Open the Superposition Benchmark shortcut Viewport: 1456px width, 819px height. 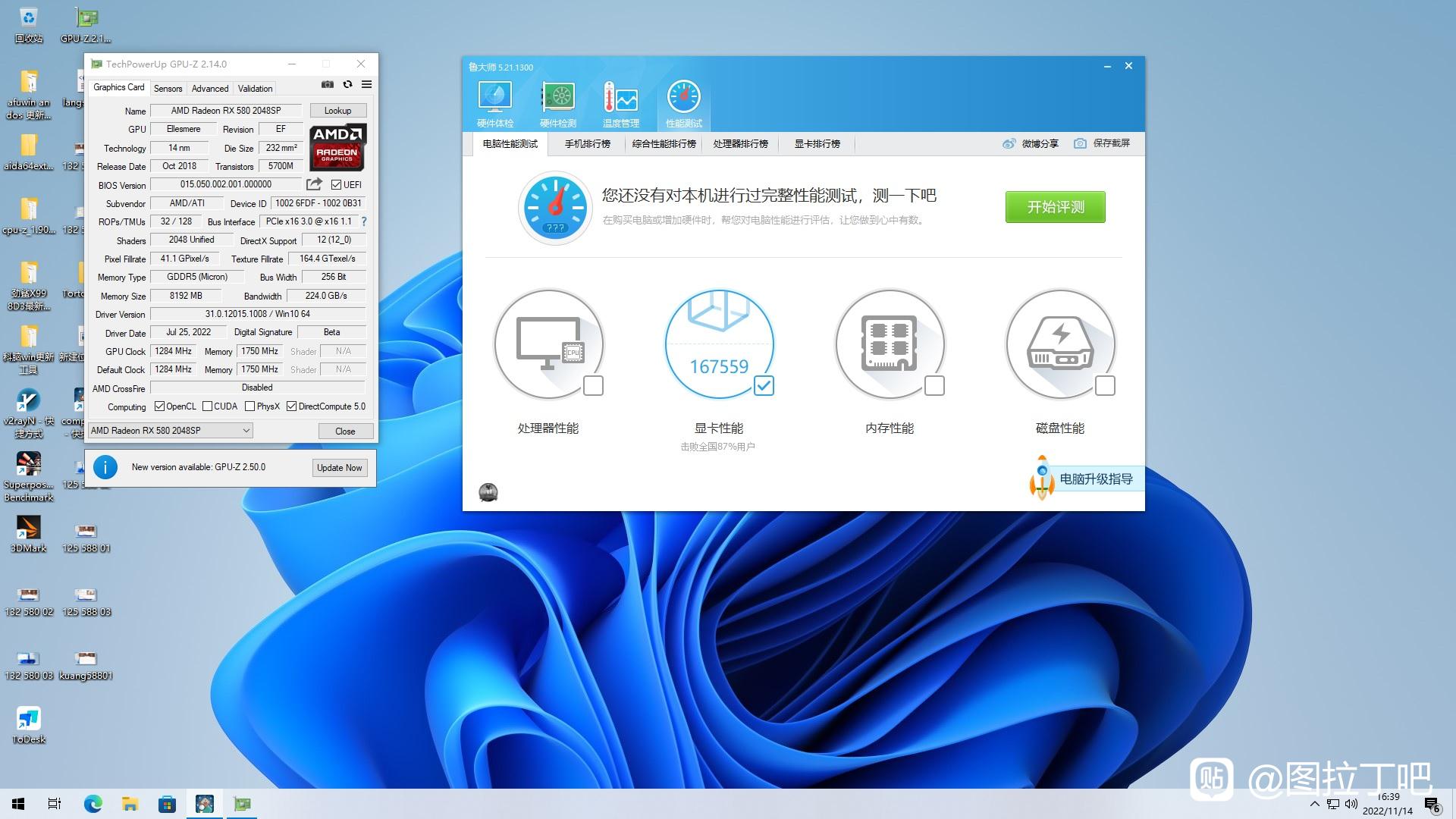(x=29, y=476)
